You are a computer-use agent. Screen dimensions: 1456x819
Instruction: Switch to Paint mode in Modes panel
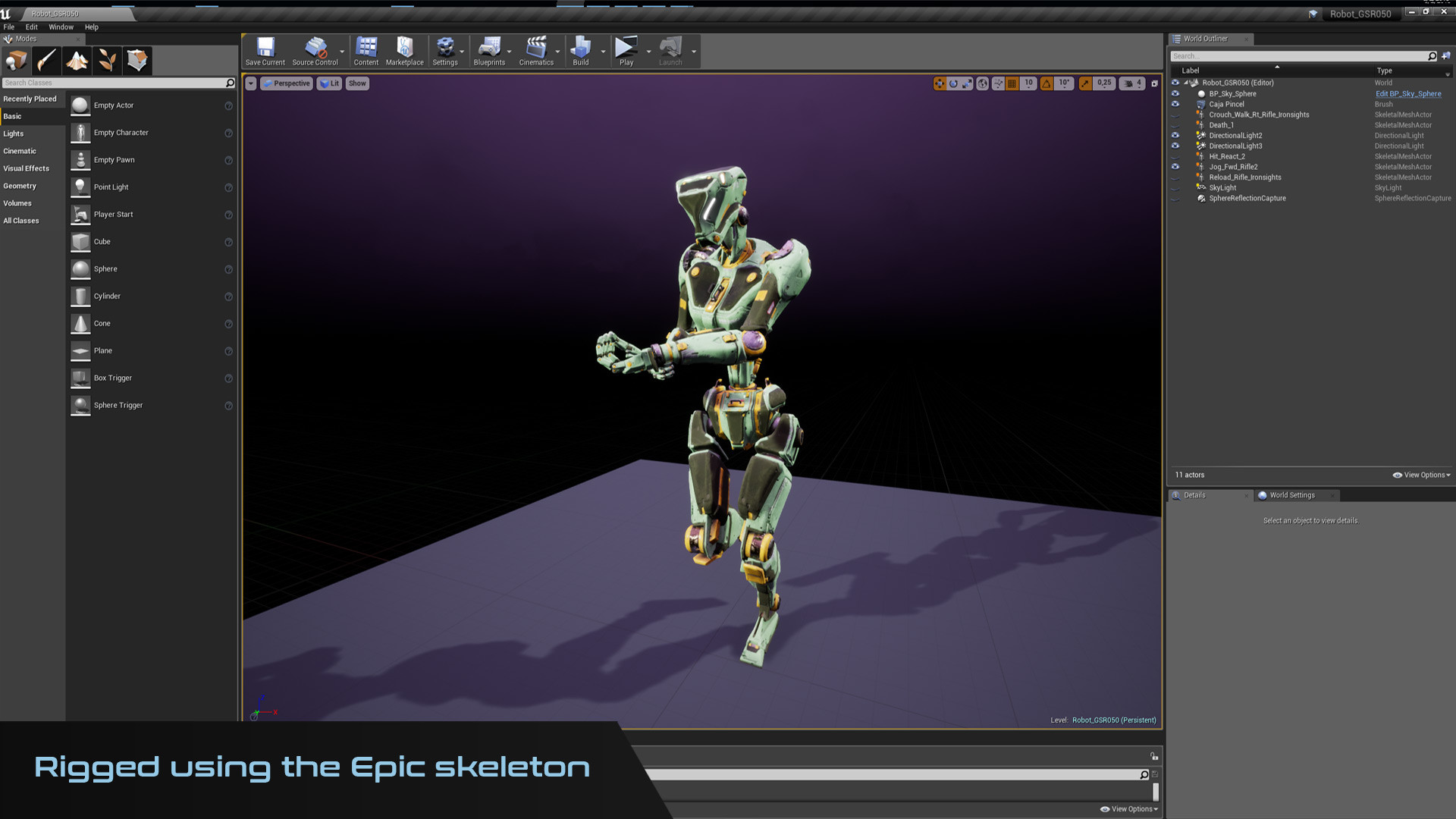pos(46,61)
